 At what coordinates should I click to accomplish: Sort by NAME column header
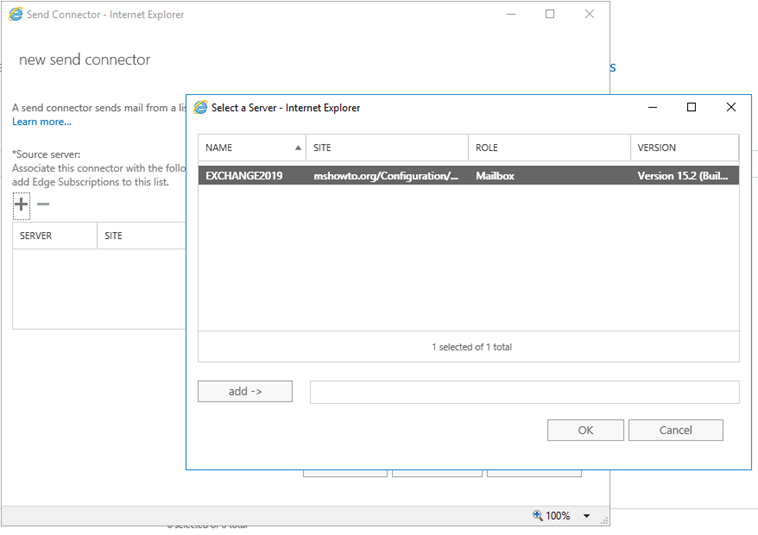click(x=252, y=147)
